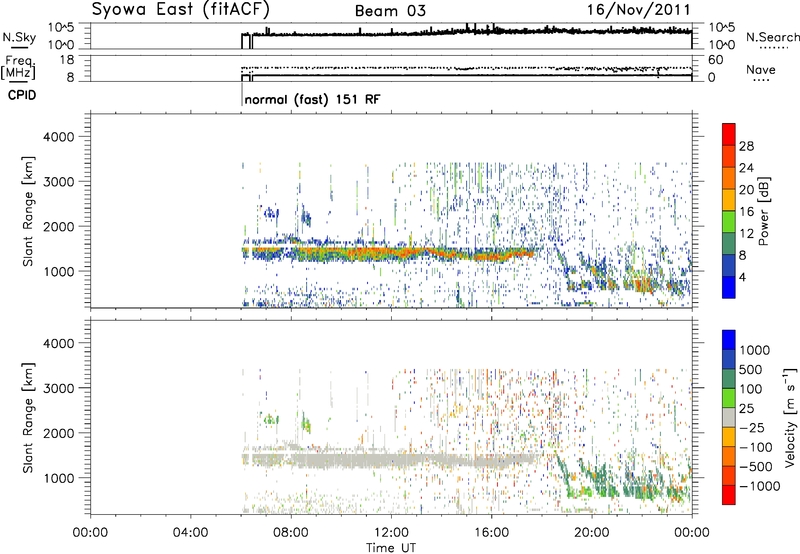
Task: Click the '16:00' time axis tick
Action: pyautogui.click(x=492, y=533)
